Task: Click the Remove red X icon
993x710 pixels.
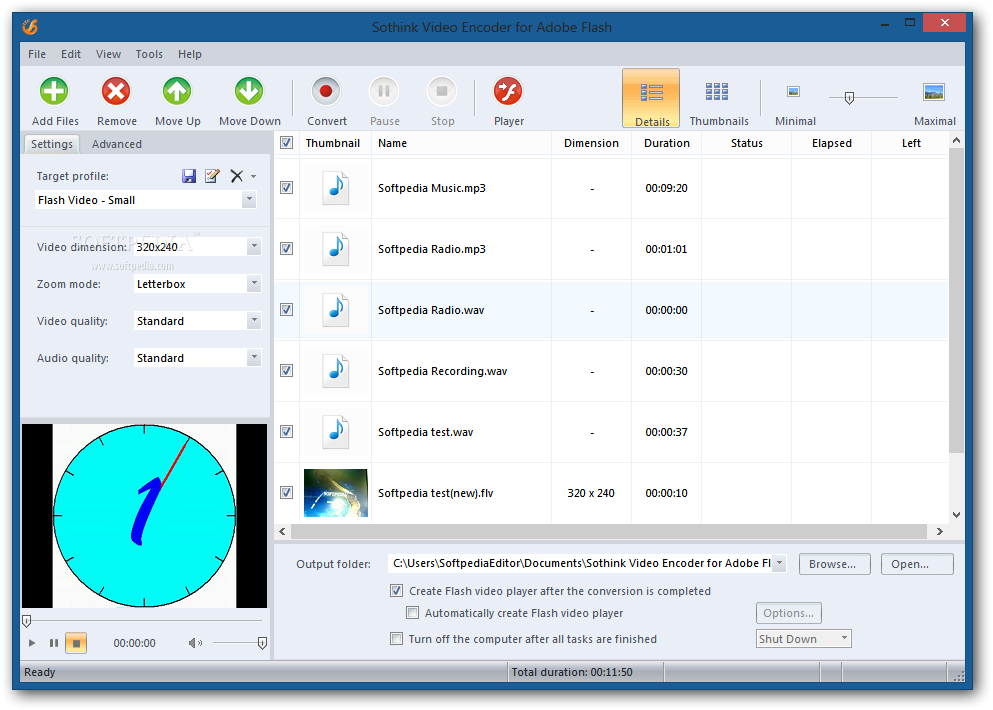Action: click(x=116, y=92)
